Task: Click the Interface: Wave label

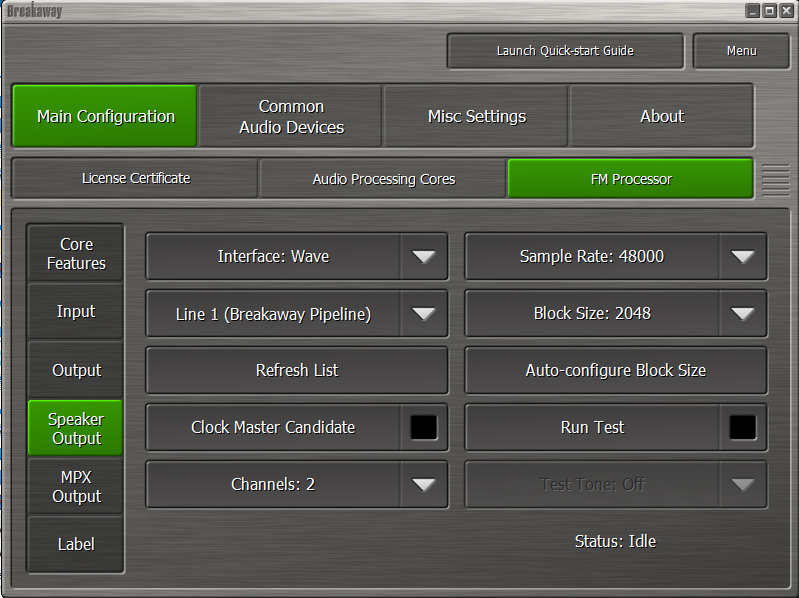Action: coord(273,256)
